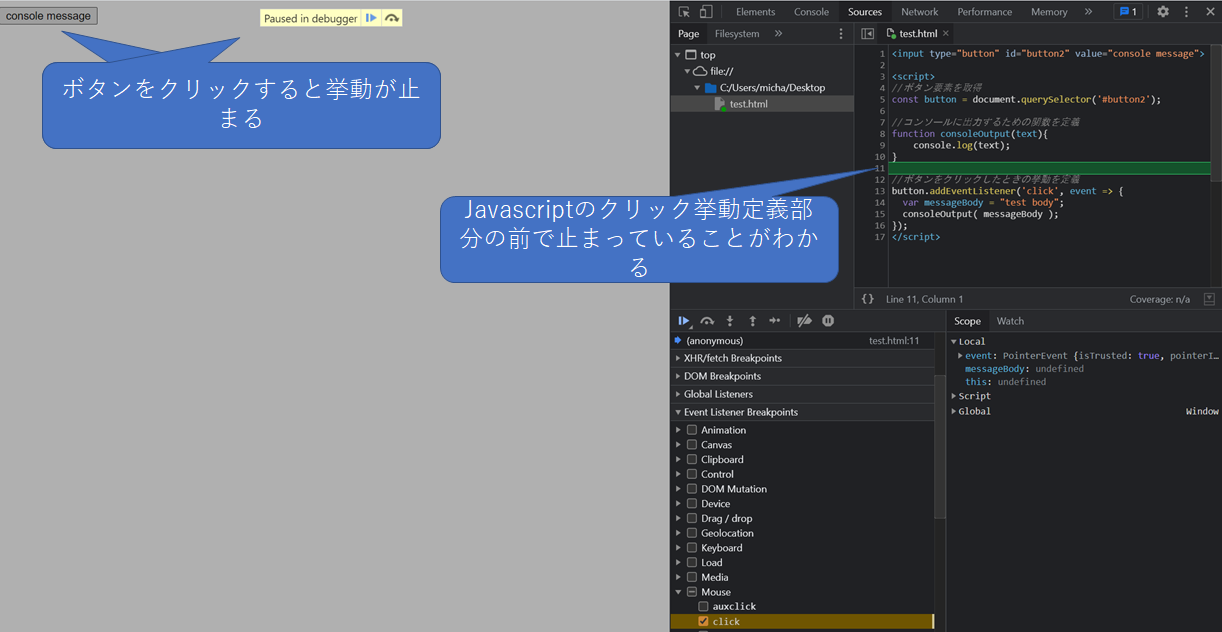Click the Line 11, Column 1 status

tap(924, 299)
